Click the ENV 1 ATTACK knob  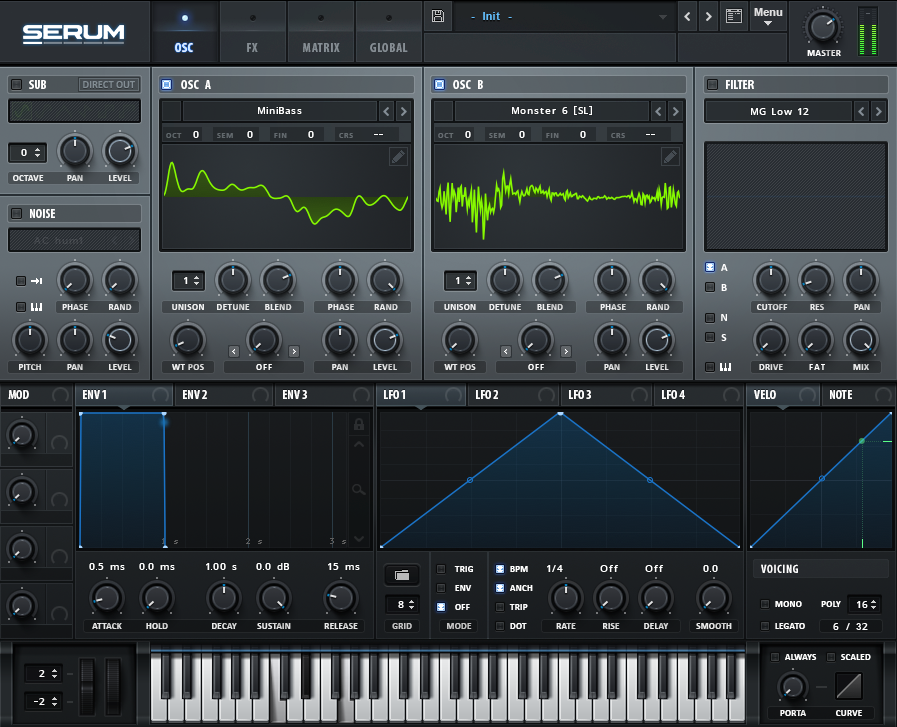pyautogui.click(x=106, y=598)
